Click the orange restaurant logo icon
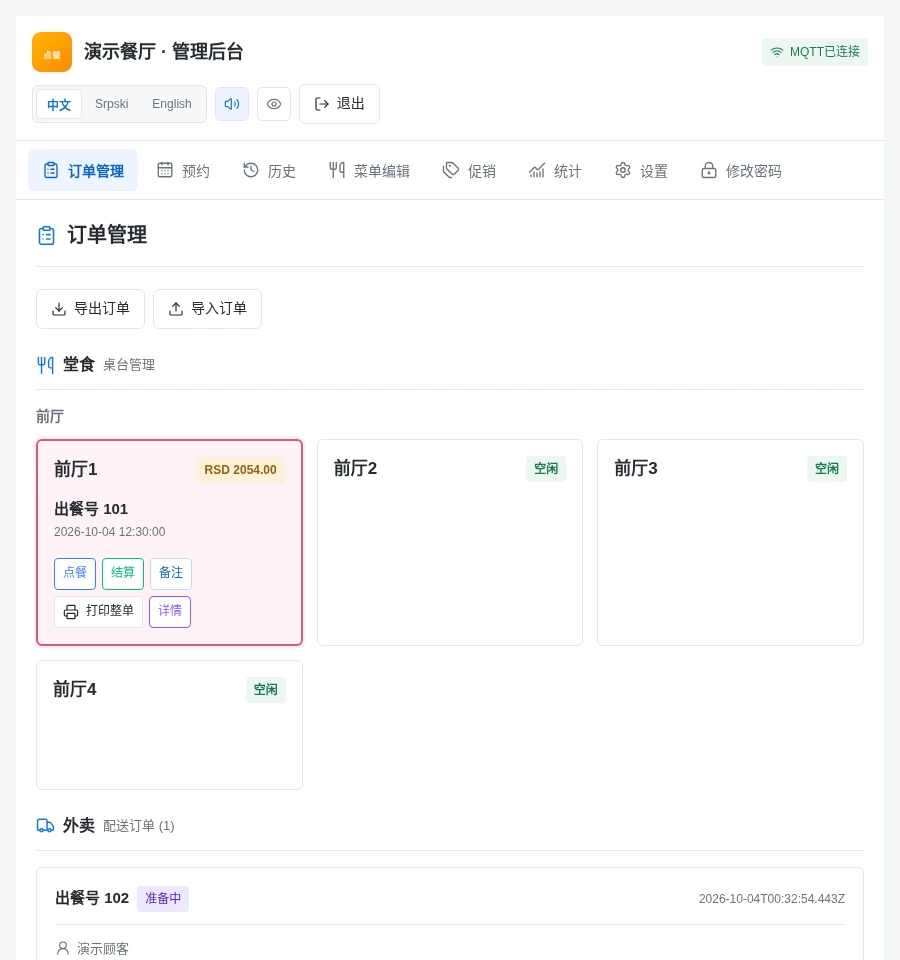 point(52,52)
